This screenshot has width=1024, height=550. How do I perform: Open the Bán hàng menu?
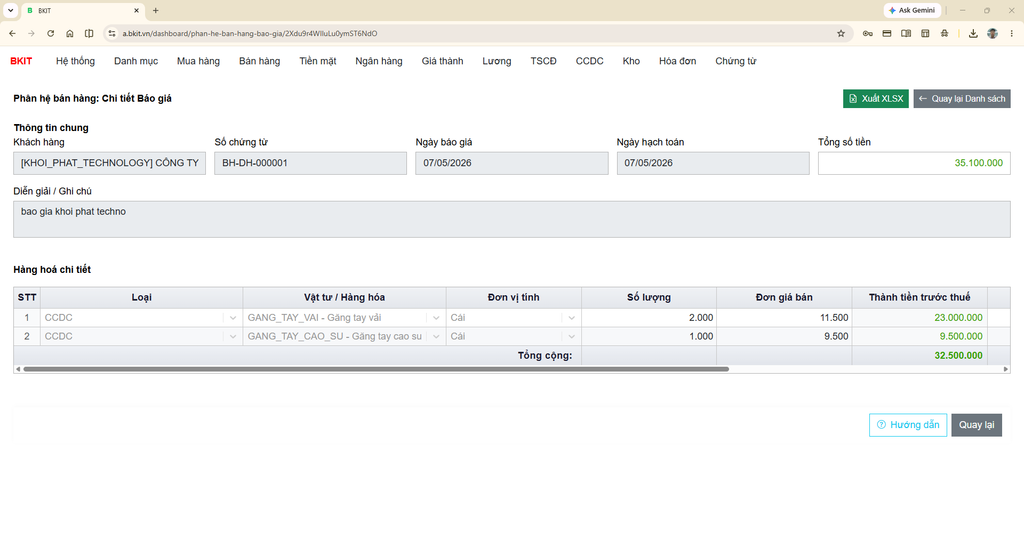click(259, 61)
